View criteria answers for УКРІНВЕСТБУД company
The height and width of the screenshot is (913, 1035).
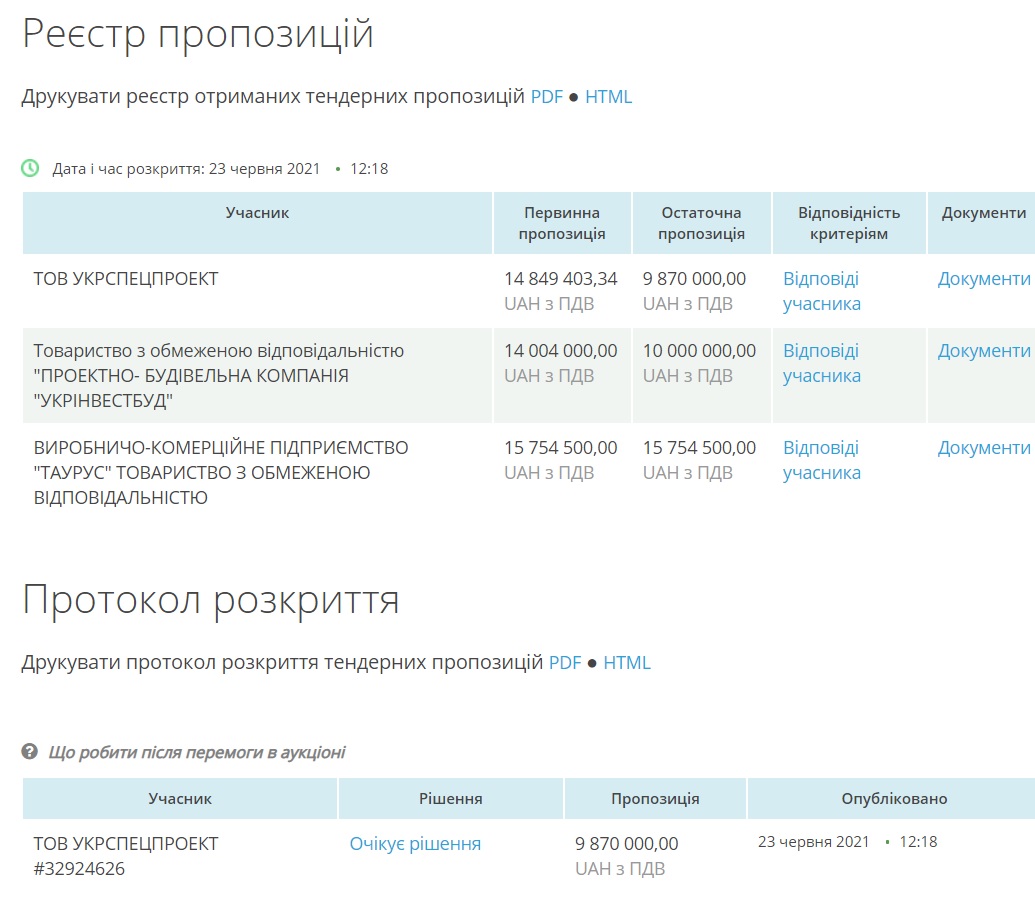pos(821,363)
